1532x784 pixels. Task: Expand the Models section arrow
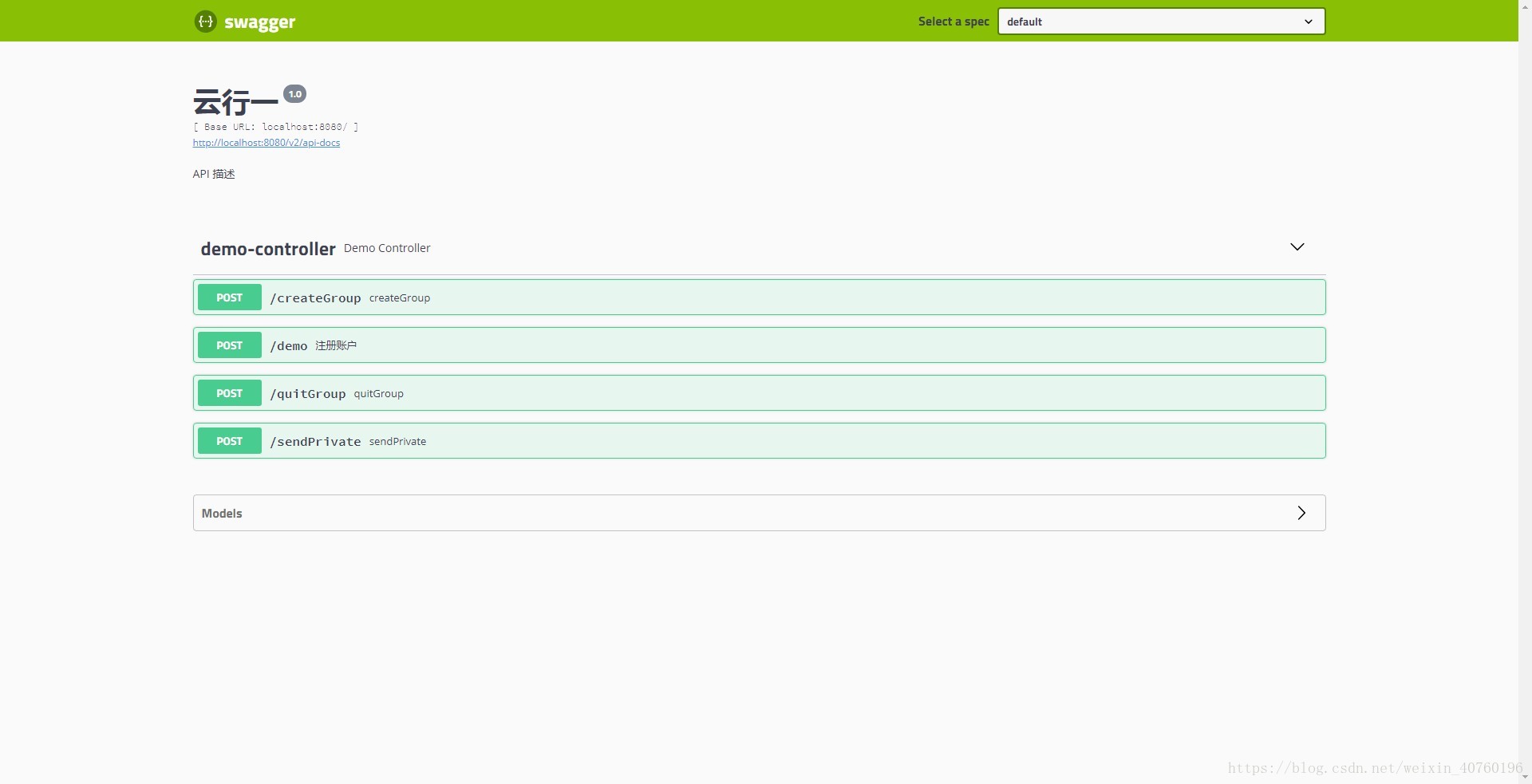pos(1301,513)
